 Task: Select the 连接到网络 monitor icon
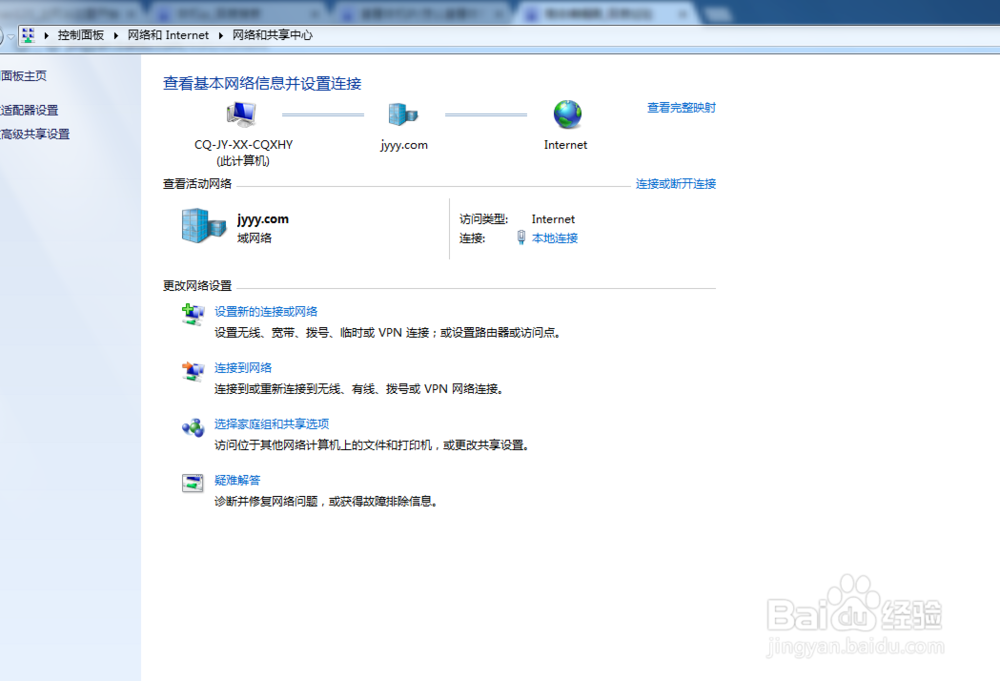[x=193, y=370]
